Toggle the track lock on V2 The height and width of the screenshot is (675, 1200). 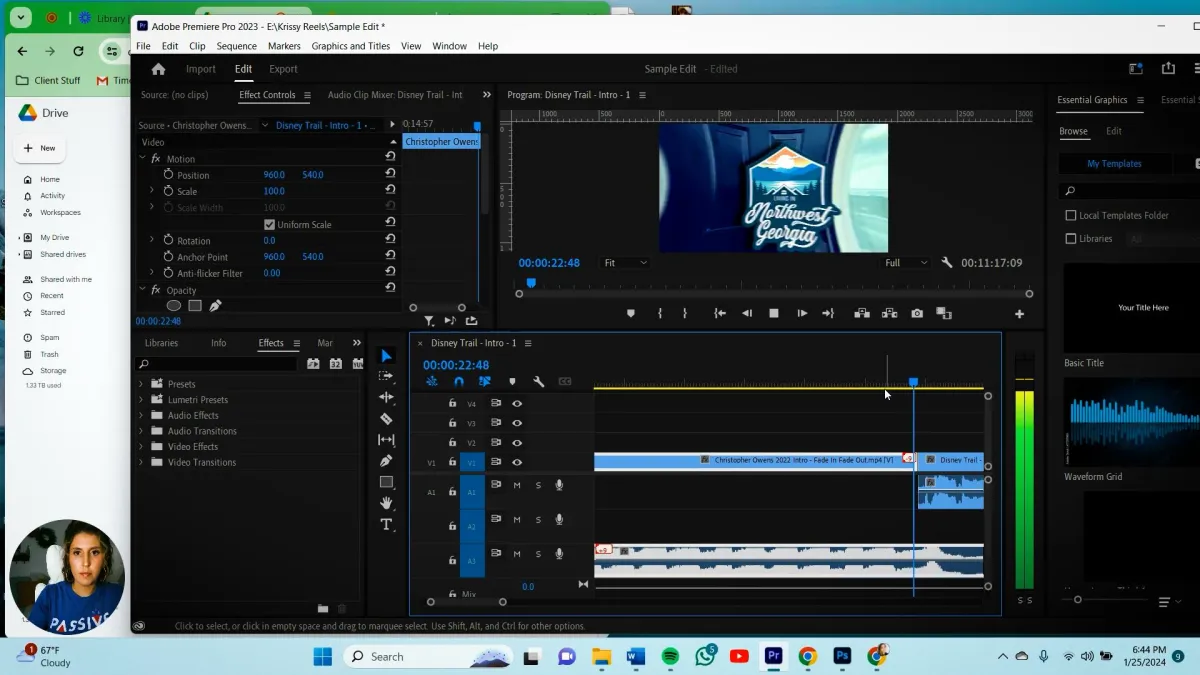[452, 443]
